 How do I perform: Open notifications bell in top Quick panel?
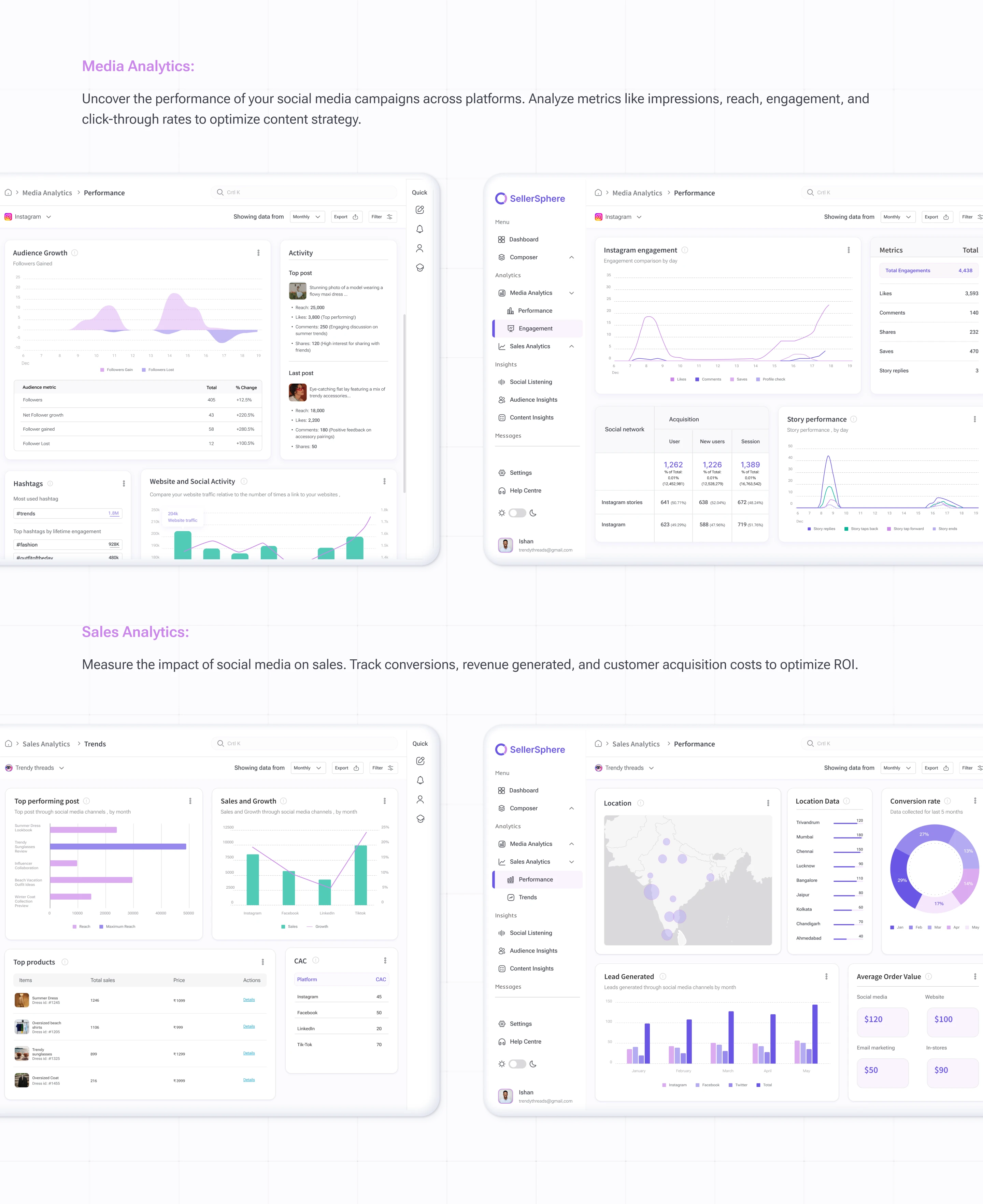(x=419, y=229)
